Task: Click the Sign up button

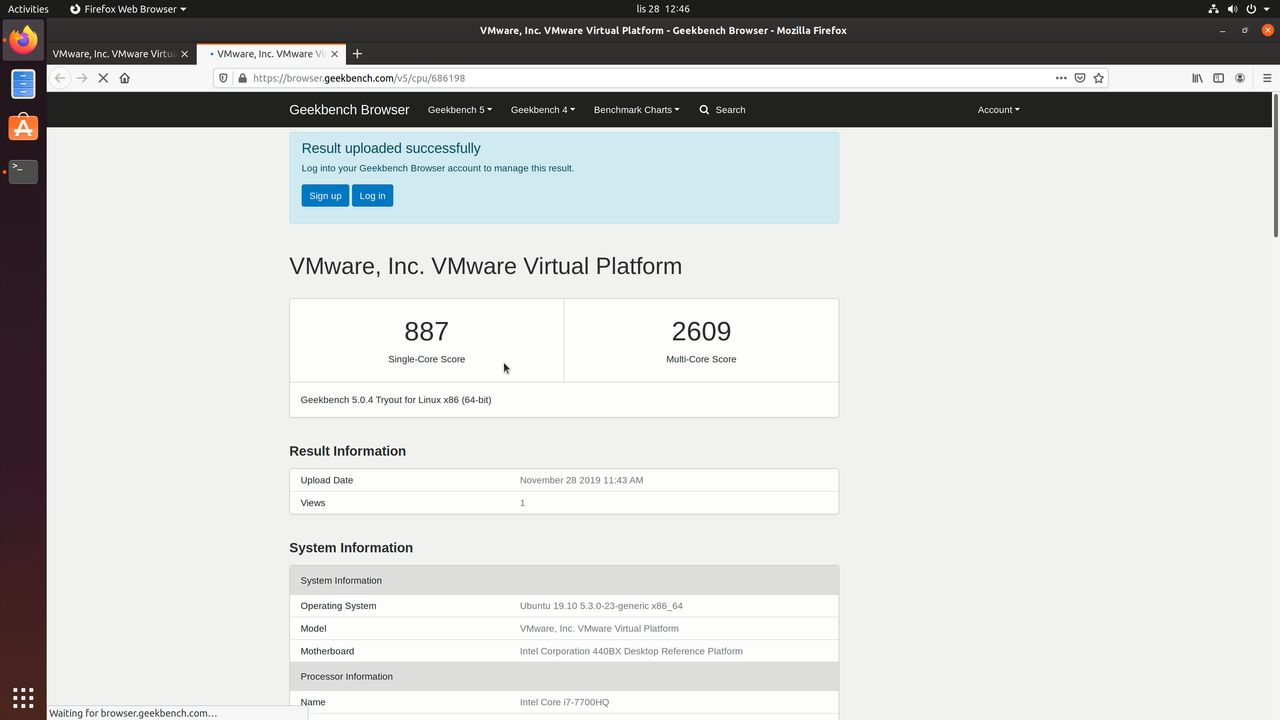Action: [x=325, y=196]
